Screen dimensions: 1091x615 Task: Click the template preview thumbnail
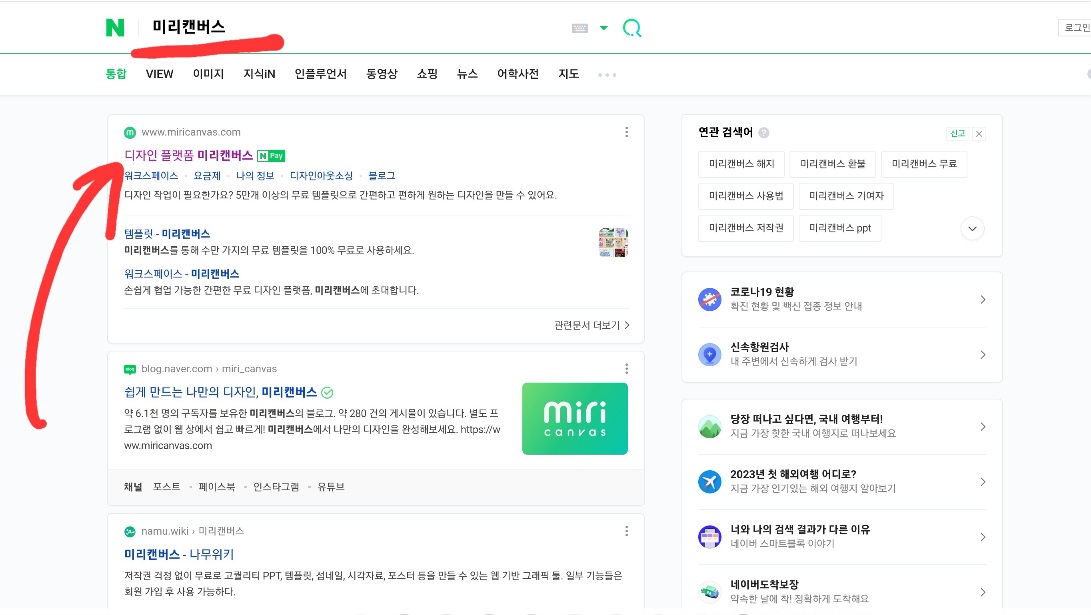coord(613,242)
